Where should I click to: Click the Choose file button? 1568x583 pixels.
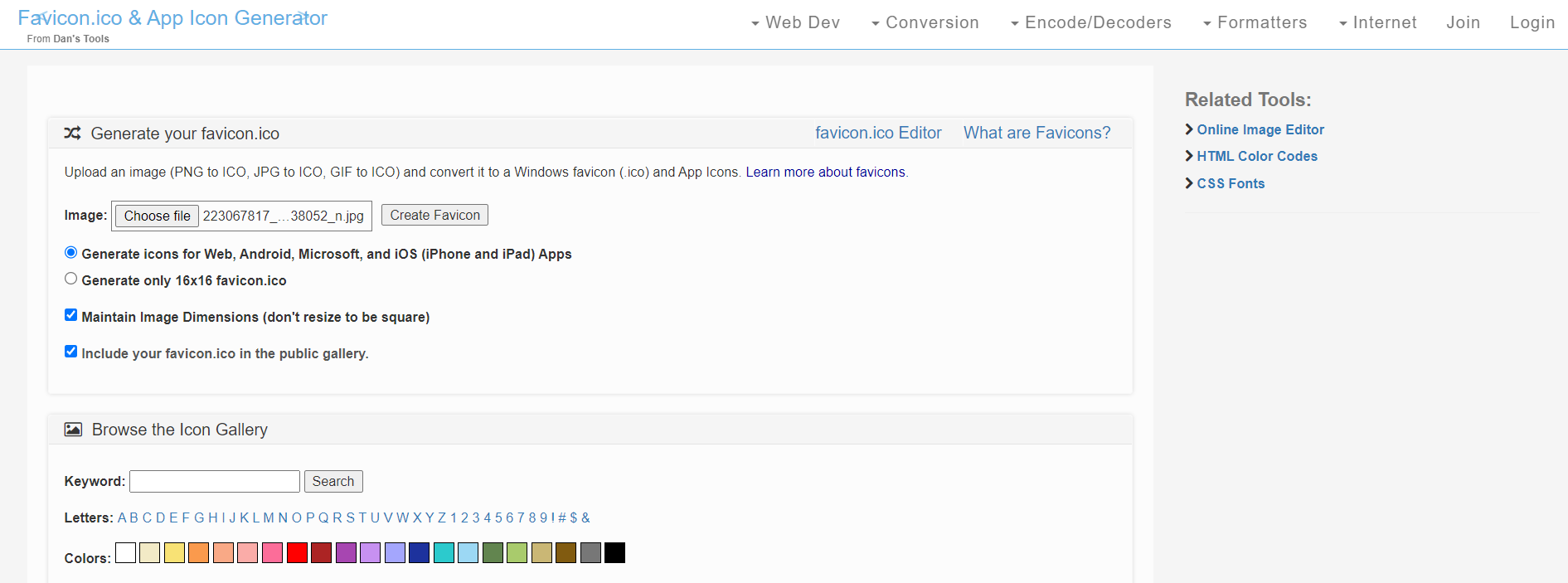click(x=157, y=216)
